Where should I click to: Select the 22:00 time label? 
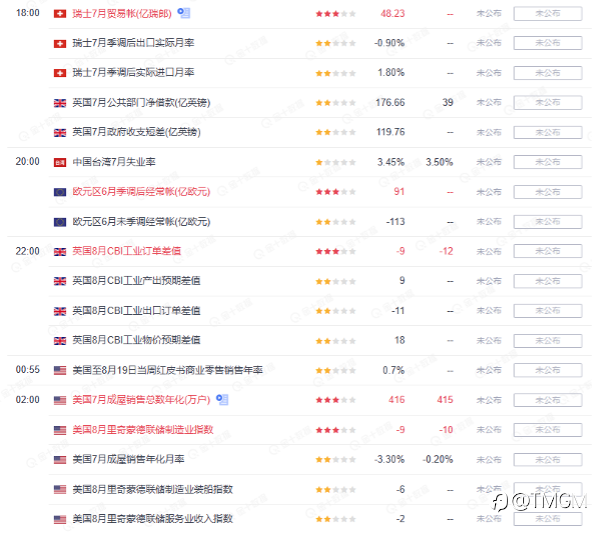pyautogui.click(x=28, y=251)
